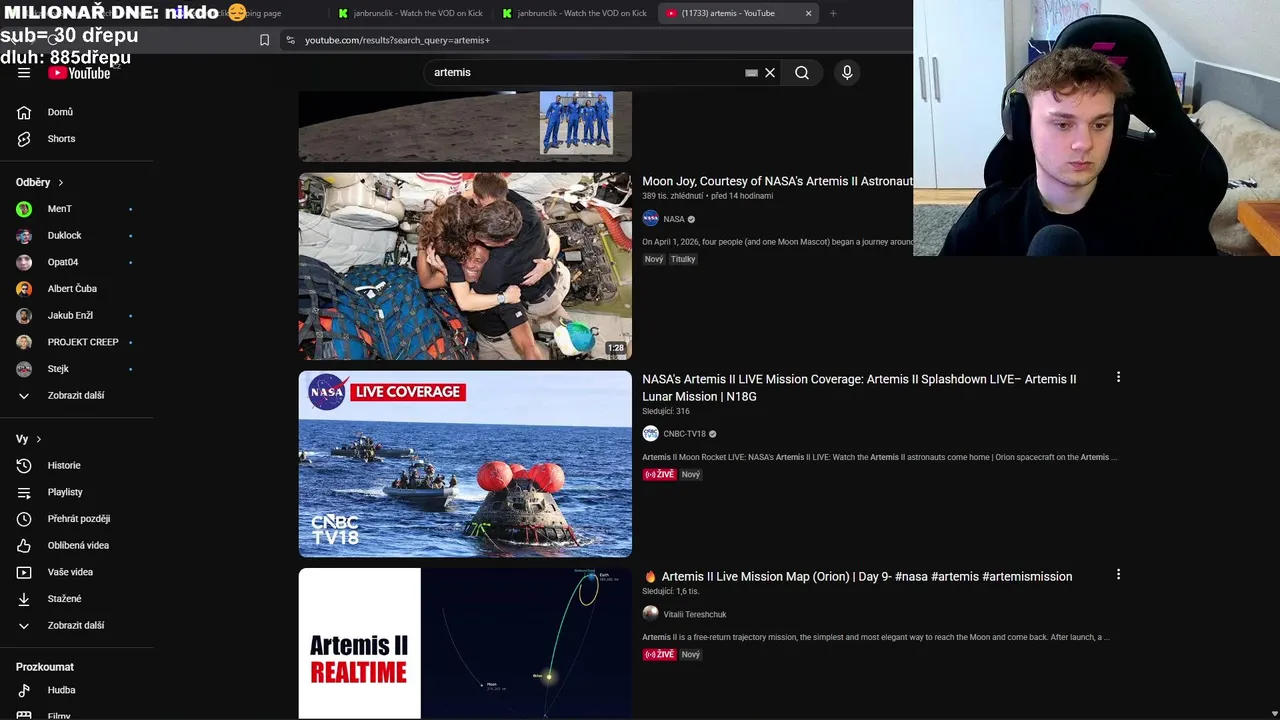
Task: Click the browser address bar URL
Action: 397,40
